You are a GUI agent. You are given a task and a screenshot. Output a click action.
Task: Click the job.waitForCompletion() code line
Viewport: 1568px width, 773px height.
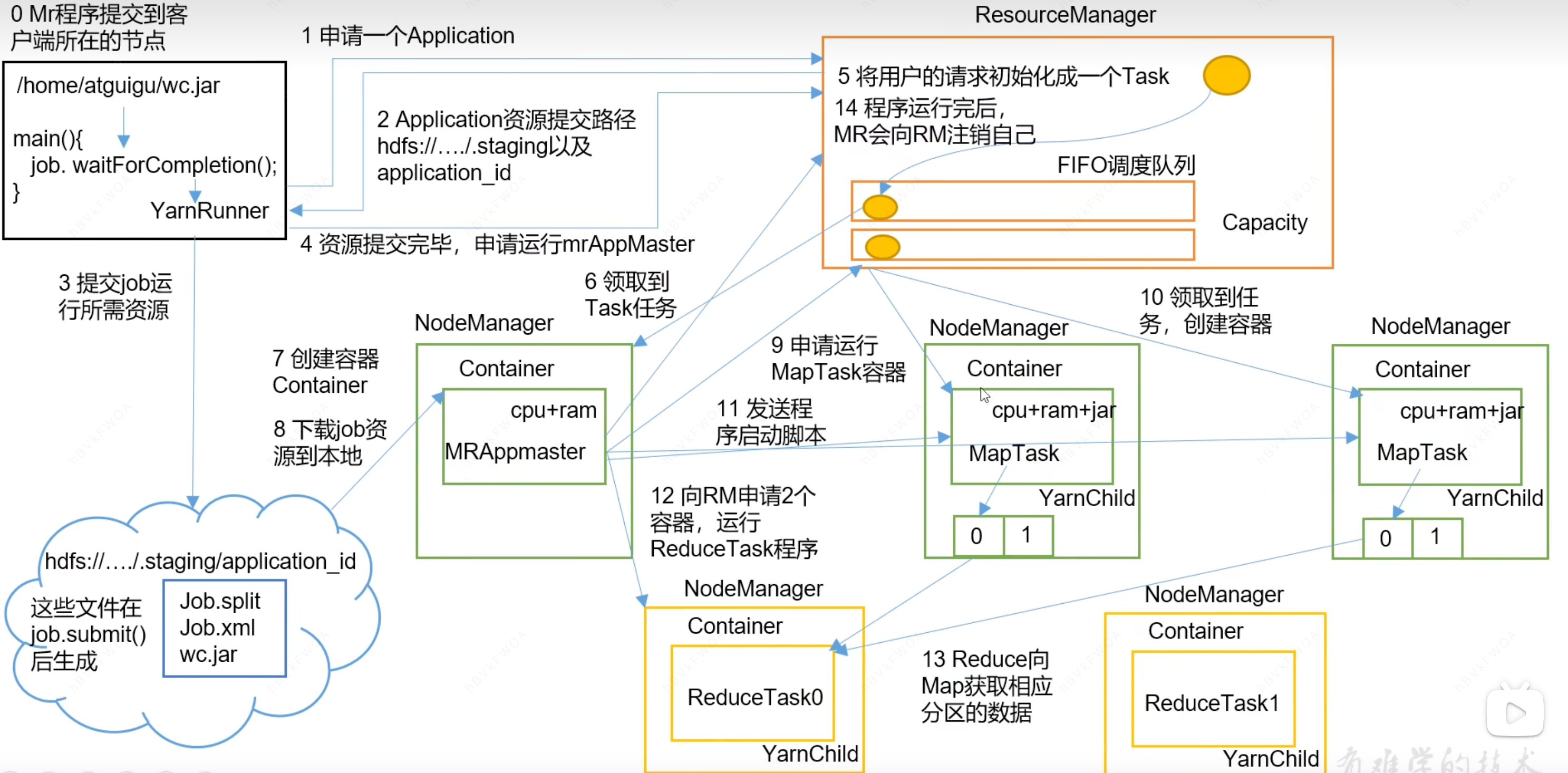coord(153,165)
